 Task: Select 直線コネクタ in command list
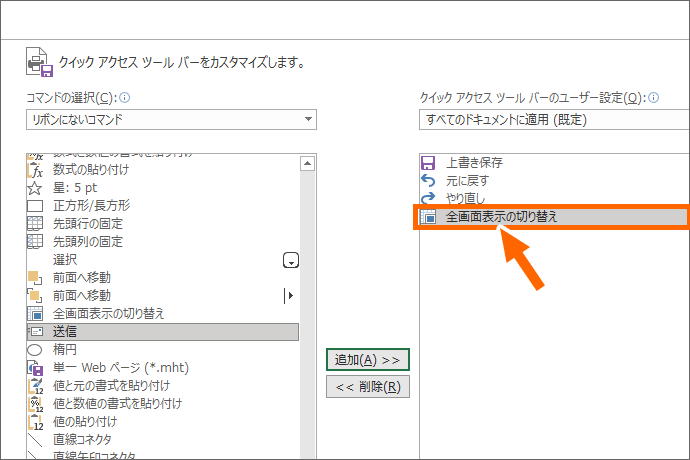[82, 440]
